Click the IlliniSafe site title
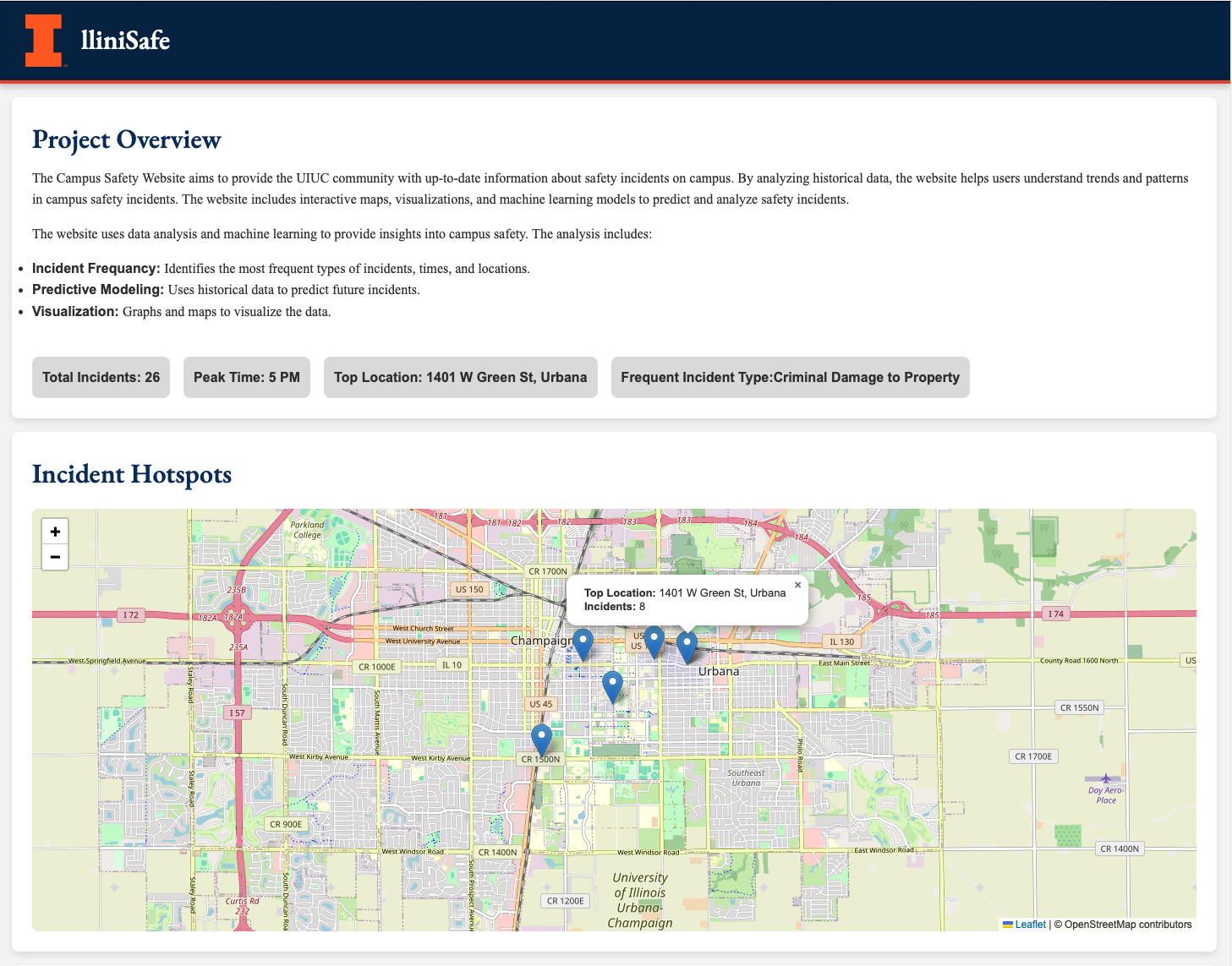This screenshot has height=966, width=1232. 125,40
